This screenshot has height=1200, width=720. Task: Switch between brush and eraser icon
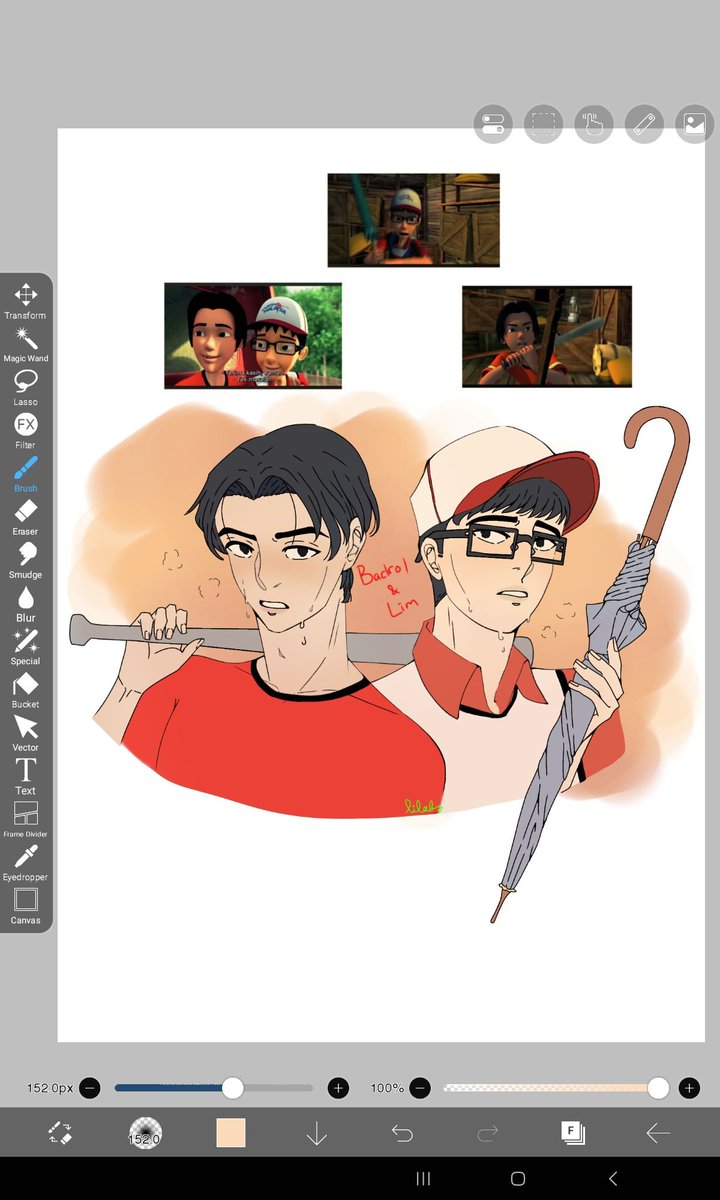(x=60, y=1133)
